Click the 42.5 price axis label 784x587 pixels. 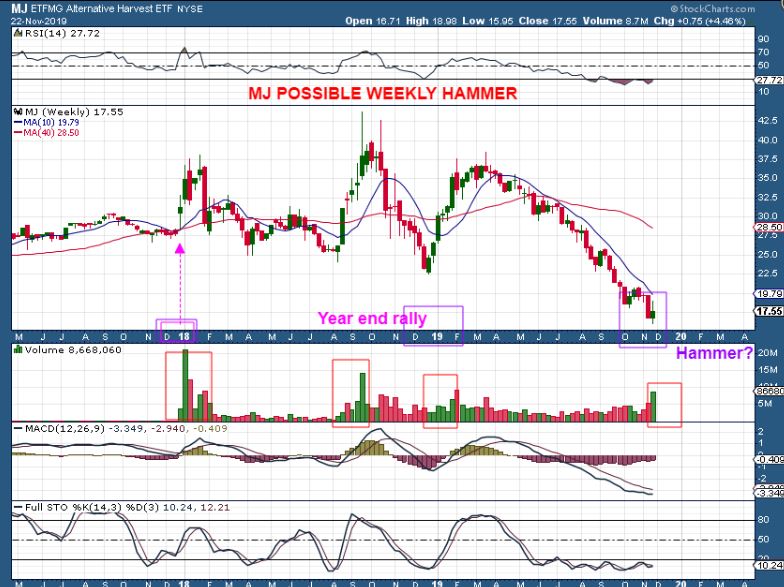coord(768,121)
